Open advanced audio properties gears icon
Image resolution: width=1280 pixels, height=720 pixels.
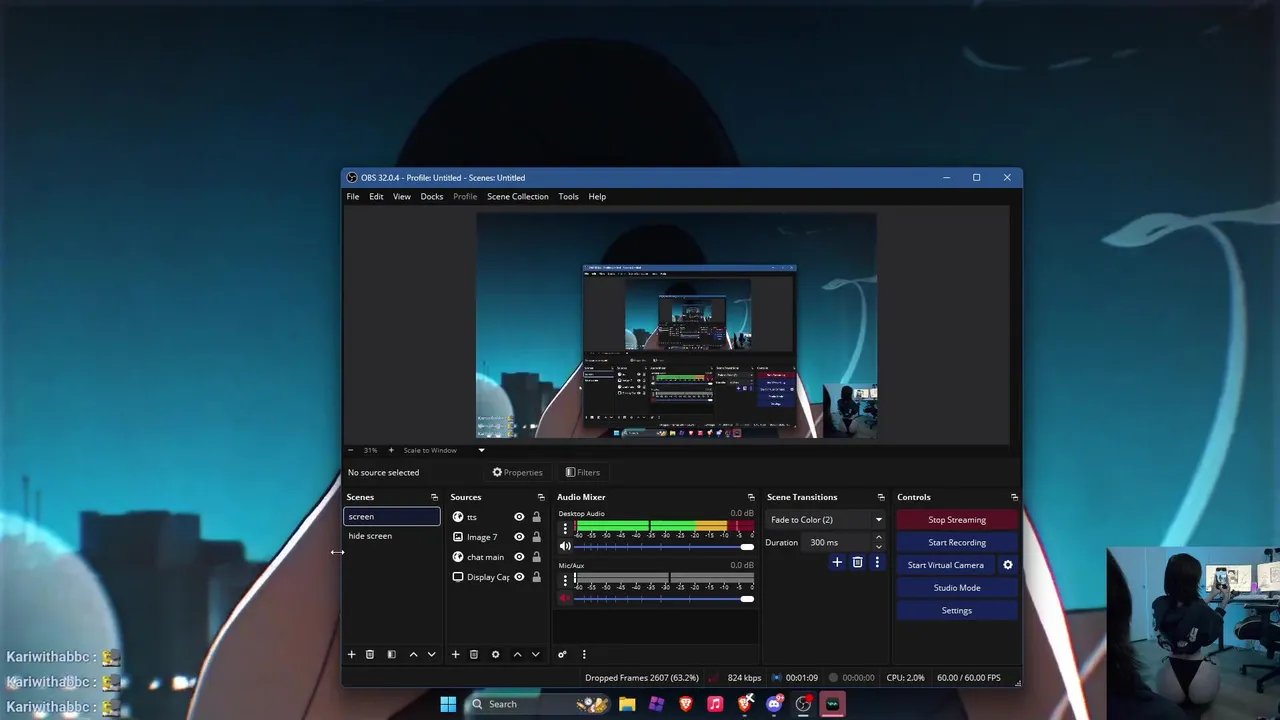(562, 654)
